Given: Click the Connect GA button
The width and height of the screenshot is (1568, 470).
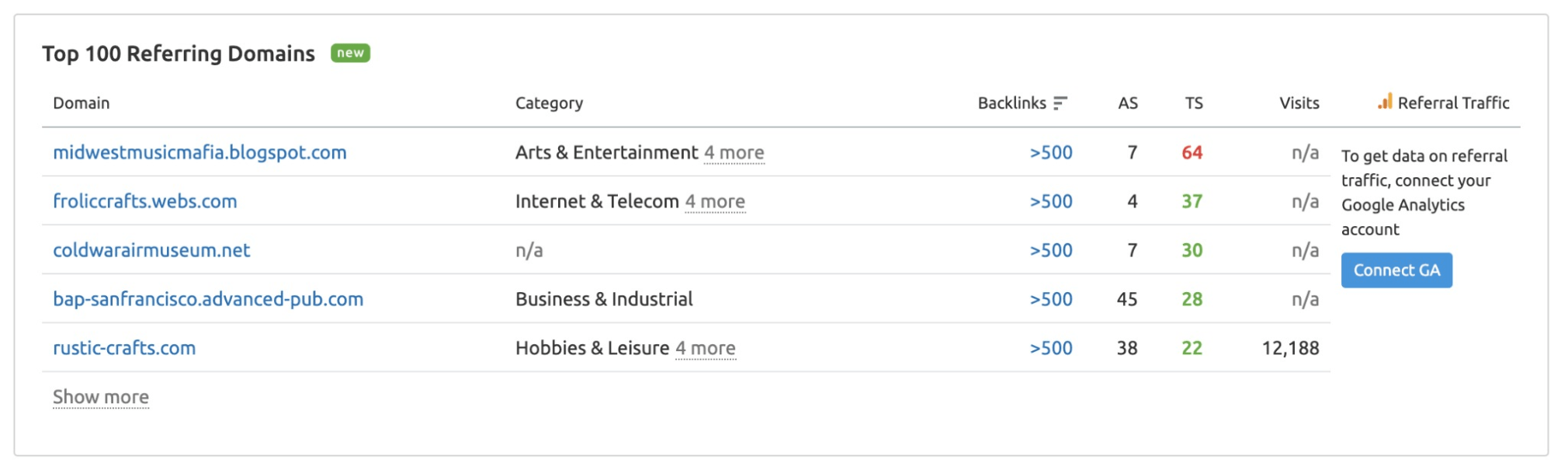Looking at the screenshot, I should [1396, 270].
